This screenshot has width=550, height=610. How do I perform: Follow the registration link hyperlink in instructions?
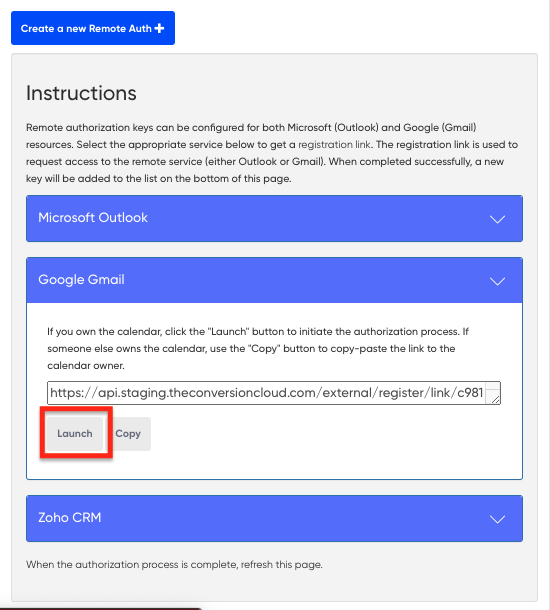334,145
